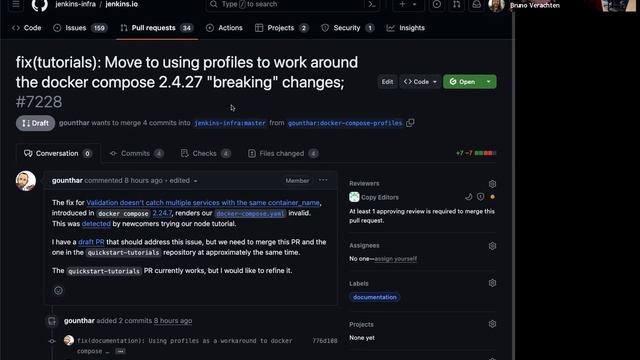Viewport: 640px width, 360px height.
Task: Open commit 776d108 hash link
Action: pos(324,340)
